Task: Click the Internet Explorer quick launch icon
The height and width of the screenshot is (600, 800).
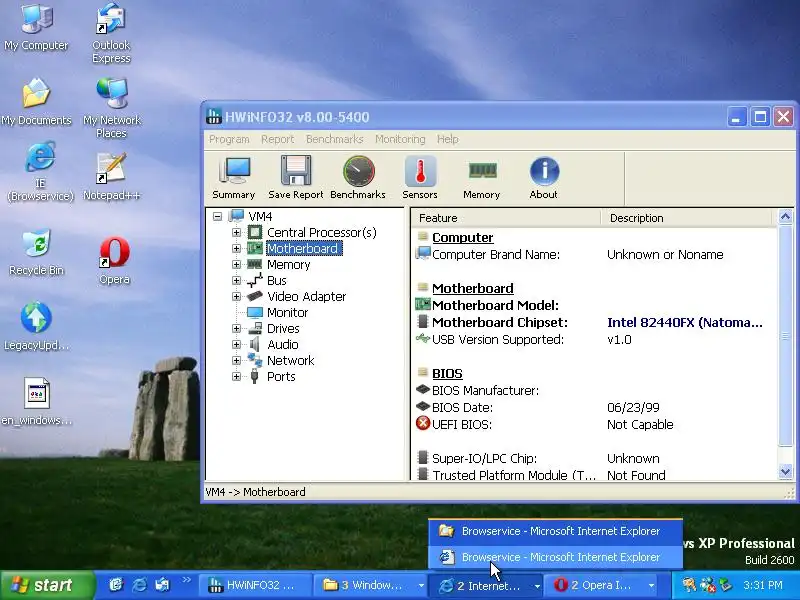Action: [139, 585]
